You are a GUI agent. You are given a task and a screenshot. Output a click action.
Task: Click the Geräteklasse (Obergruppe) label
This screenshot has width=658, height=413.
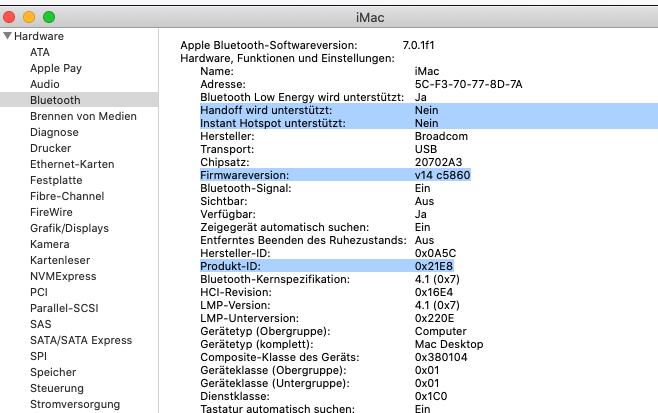click(273, 370)
